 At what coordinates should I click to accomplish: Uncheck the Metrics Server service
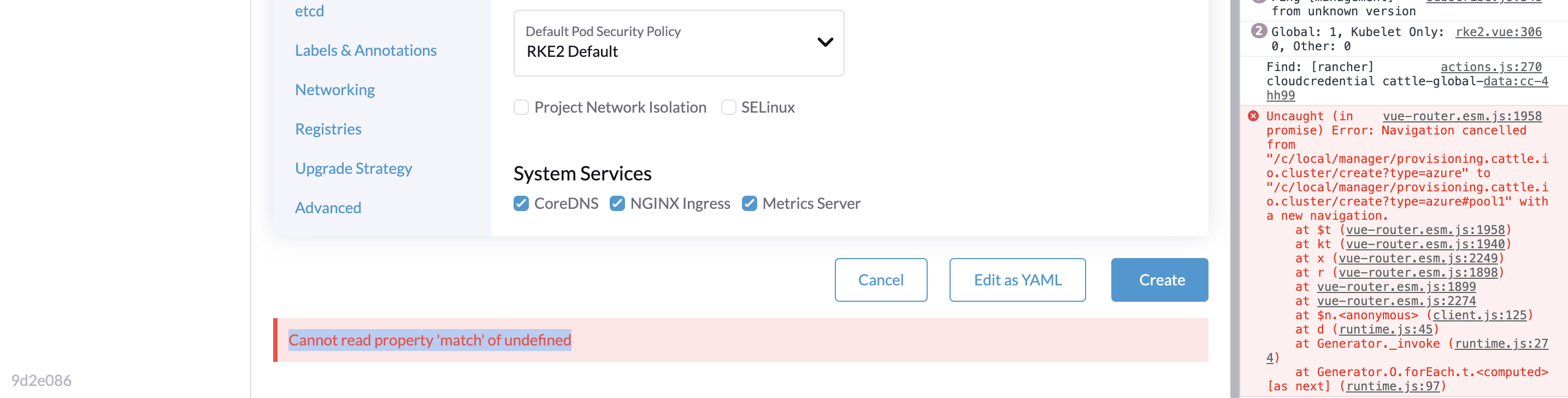point(749,203)
